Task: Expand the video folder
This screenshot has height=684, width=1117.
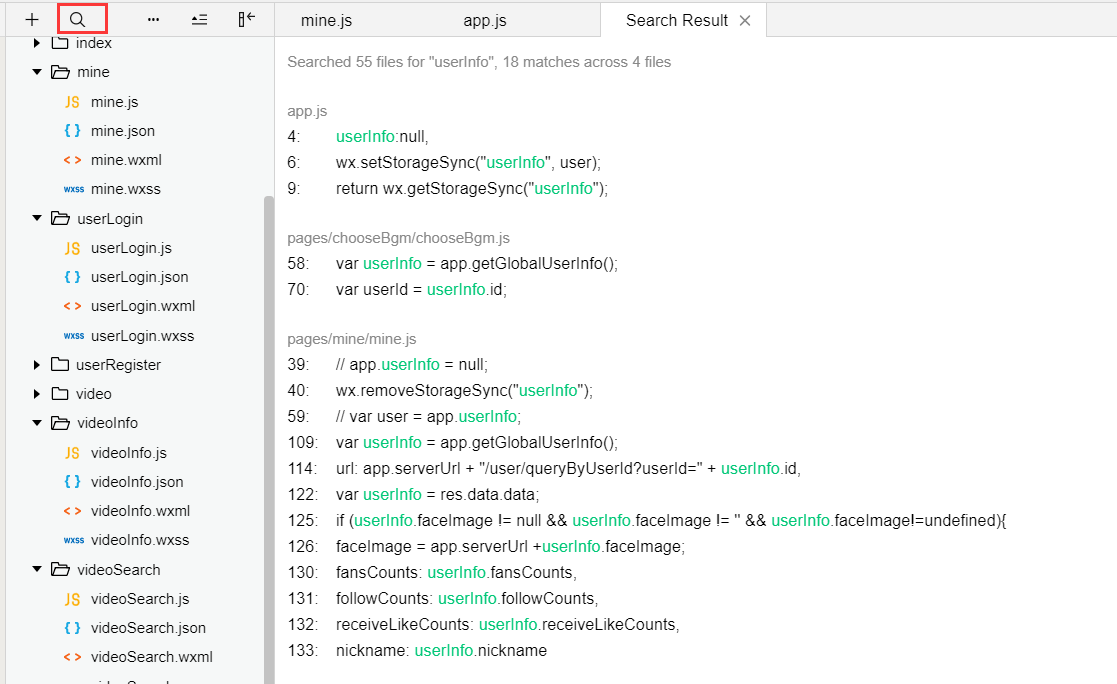Action: point(37,394)
